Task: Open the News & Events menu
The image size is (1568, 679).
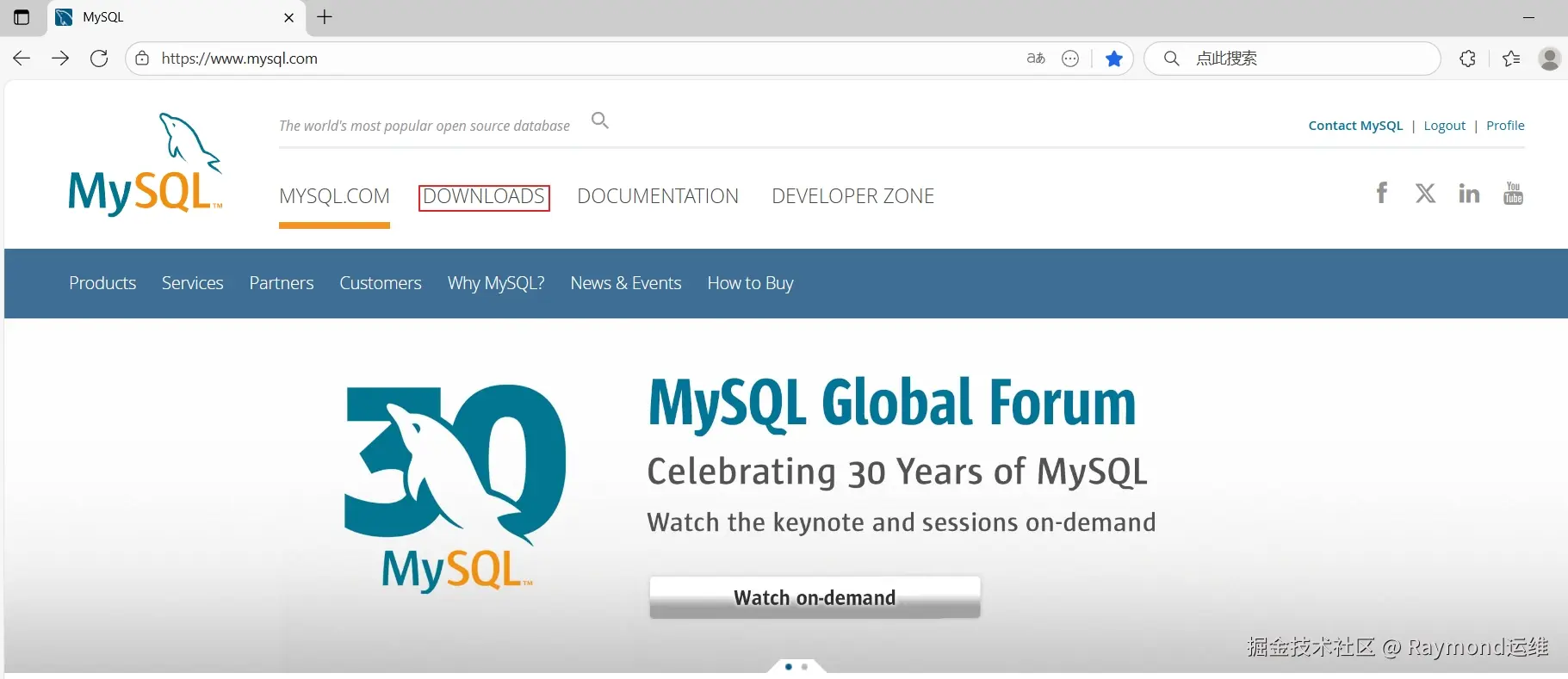Action: point(626,283)
